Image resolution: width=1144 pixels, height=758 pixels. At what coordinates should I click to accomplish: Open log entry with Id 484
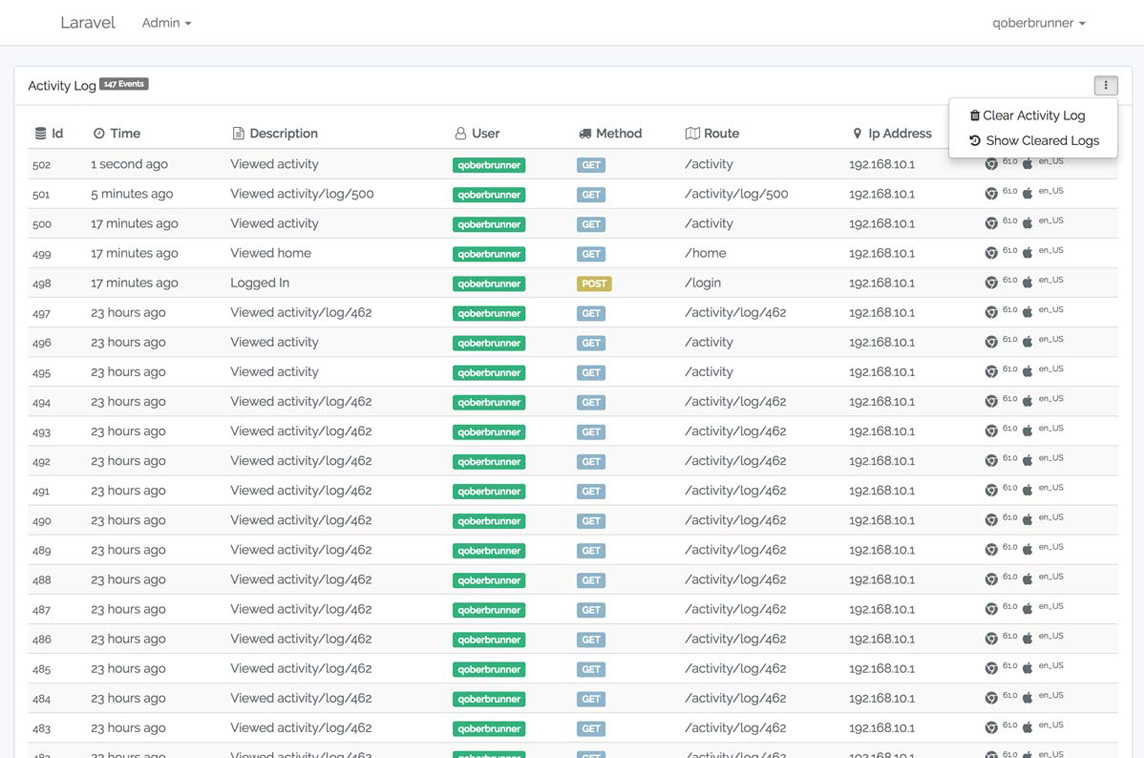point(42,699)
